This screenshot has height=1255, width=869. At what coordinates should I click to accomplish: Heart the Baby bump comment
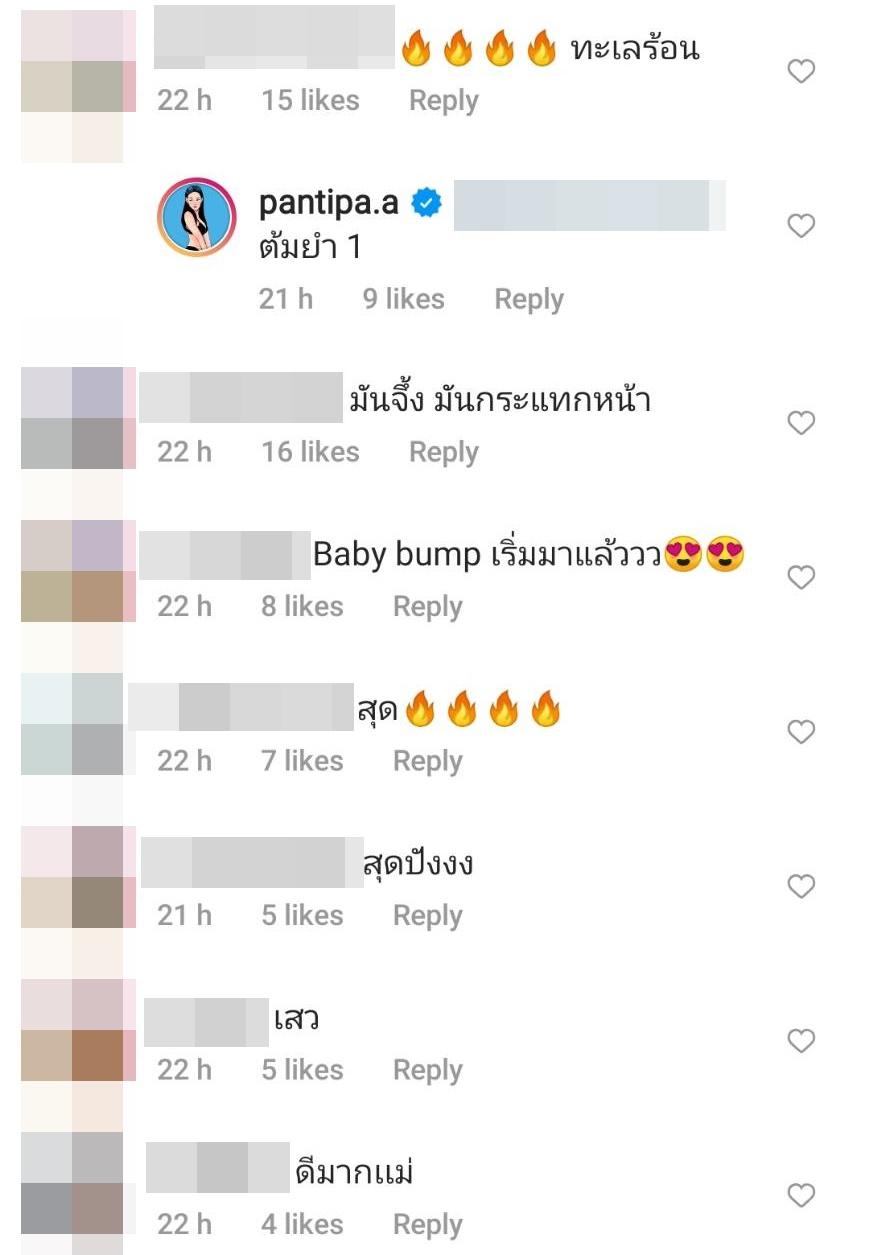point(801,577)
